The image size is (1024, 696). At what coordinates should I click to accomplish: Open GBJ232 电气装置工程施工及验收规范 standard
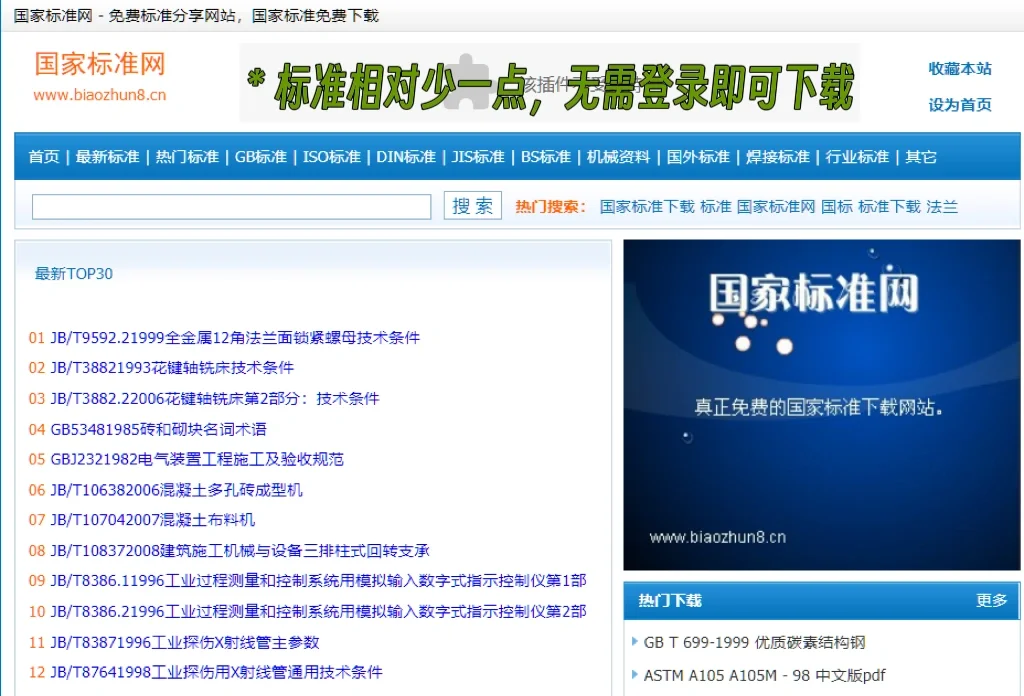tap(199, 459)
